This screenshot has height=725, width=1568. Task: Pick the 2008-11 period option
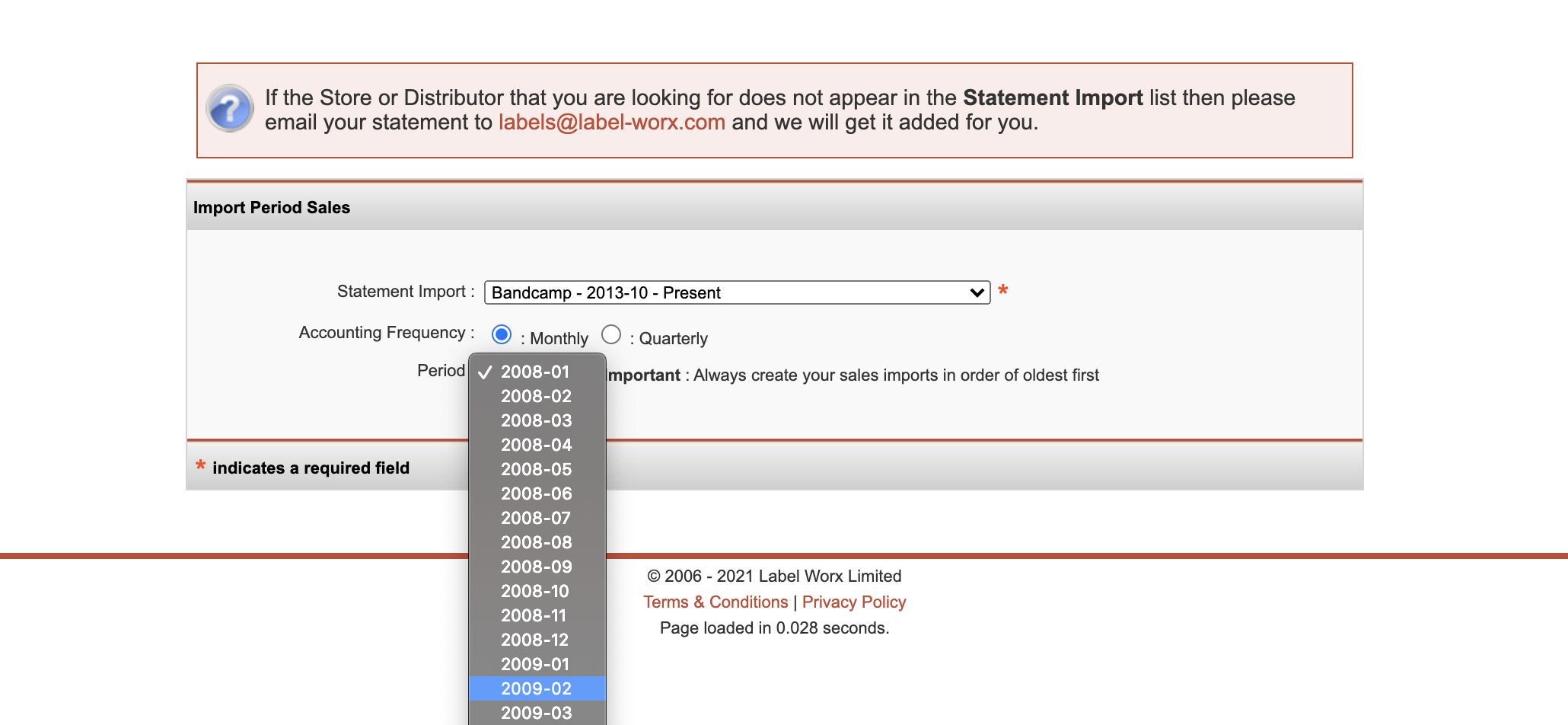click(537, 615)
